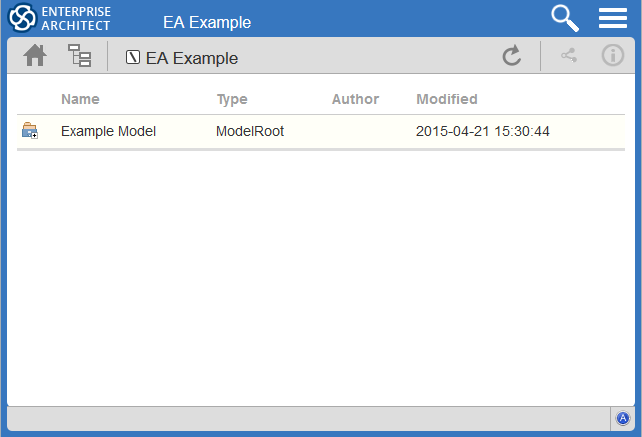The width and height of the screenshot is (642, 437).
Task: Sort by the Type column header
Action: tap(232, 99)
